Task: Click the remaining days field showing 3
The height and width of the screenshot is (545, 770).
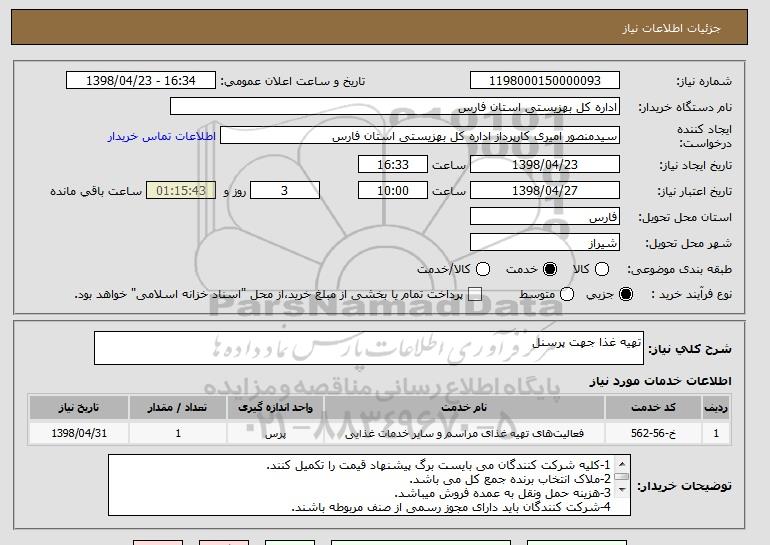Action: [x=285, y=191]
